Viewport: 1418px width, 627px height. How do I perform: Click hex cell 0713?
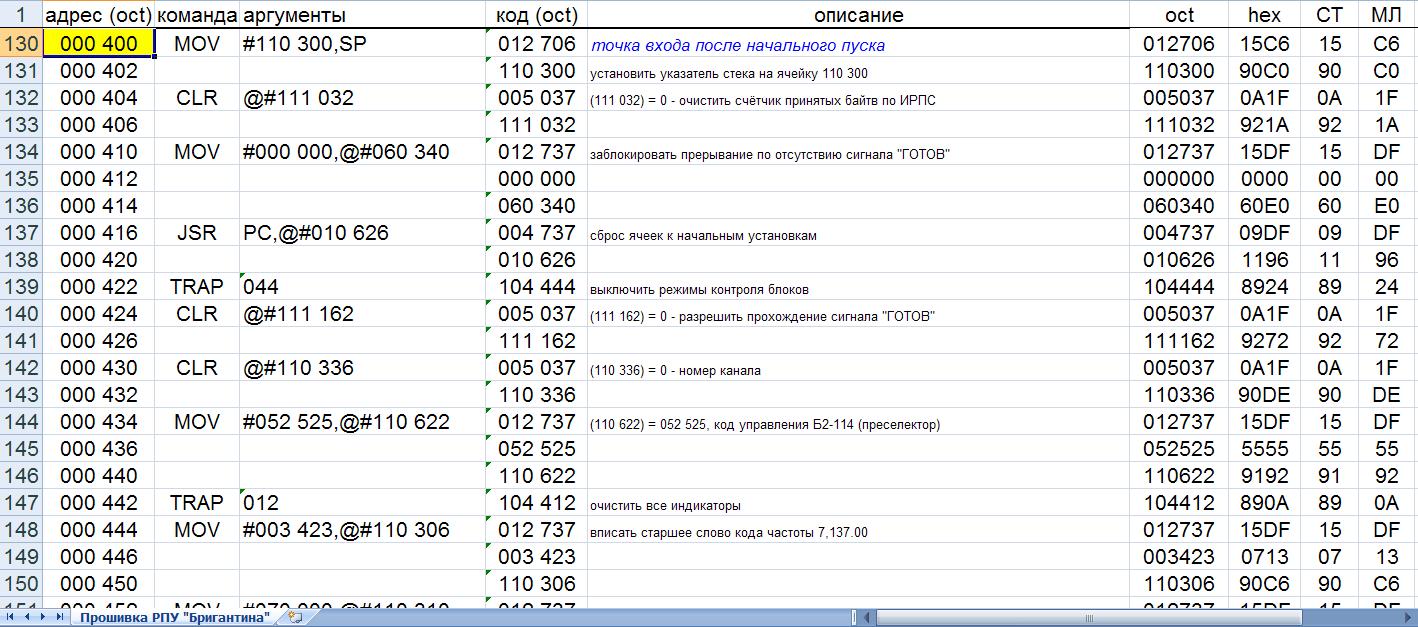coord(1264,557)
